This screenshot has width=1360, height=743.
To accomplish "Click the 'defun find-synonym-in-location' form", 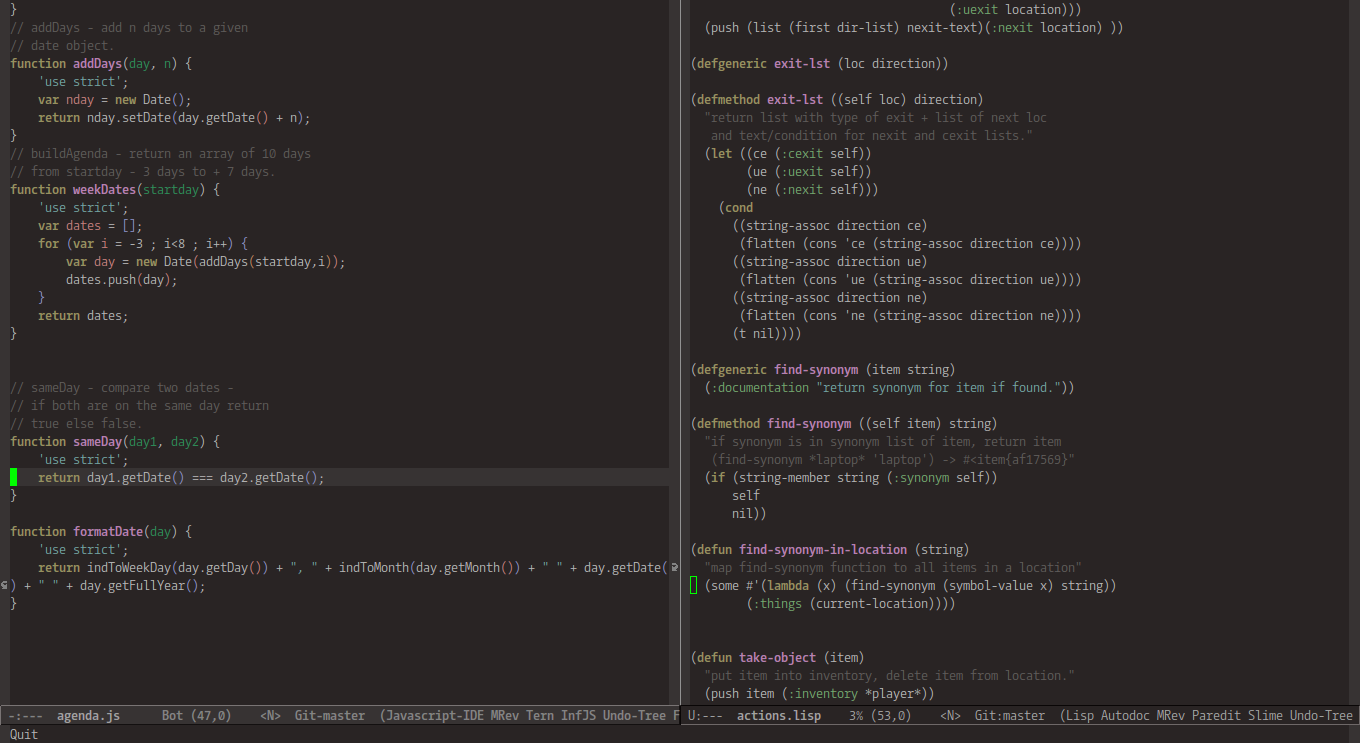I will click(x=830, y=550).
